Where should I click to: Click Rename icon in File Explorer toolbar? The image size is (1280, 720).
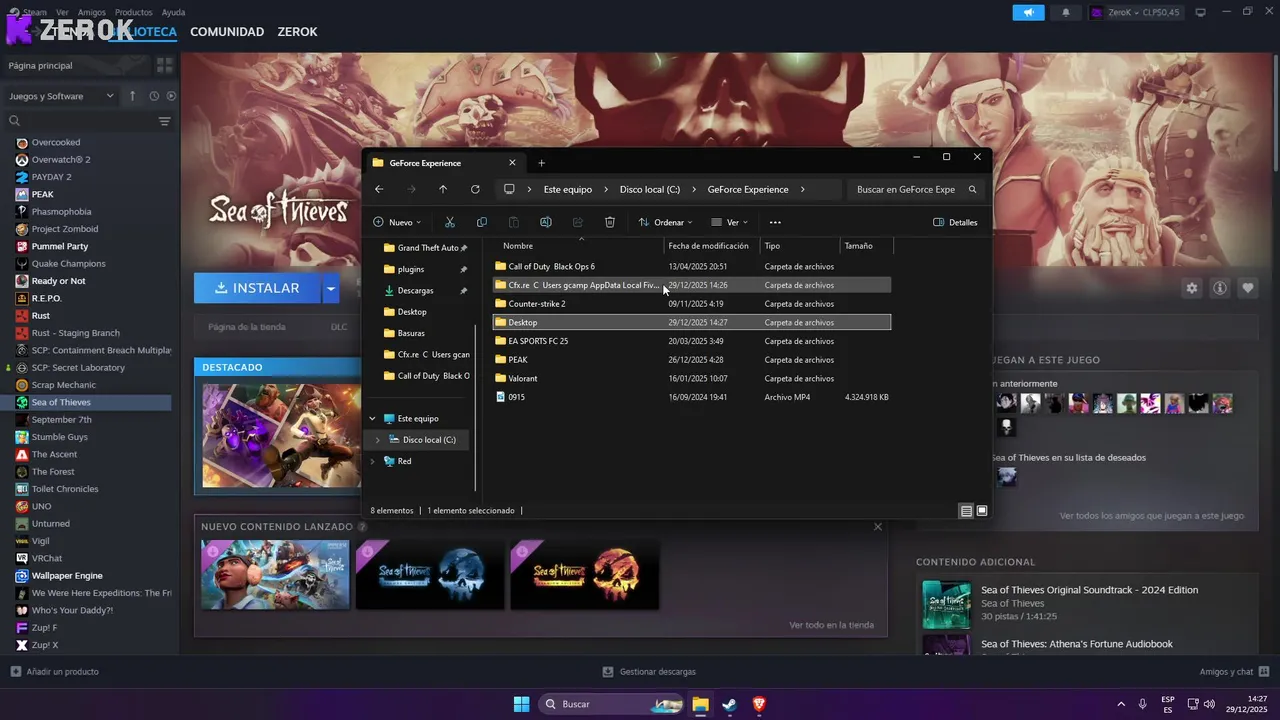[546, 222]
